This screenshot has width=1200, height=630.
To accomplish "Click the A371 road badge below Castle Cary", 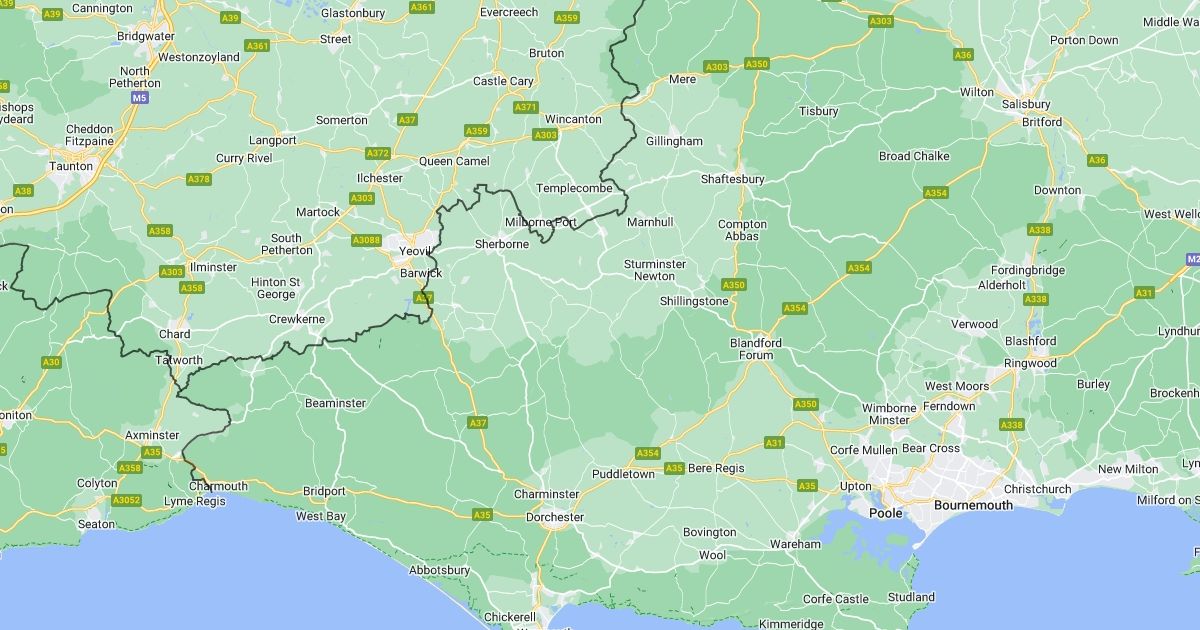I will click(526, 107).
